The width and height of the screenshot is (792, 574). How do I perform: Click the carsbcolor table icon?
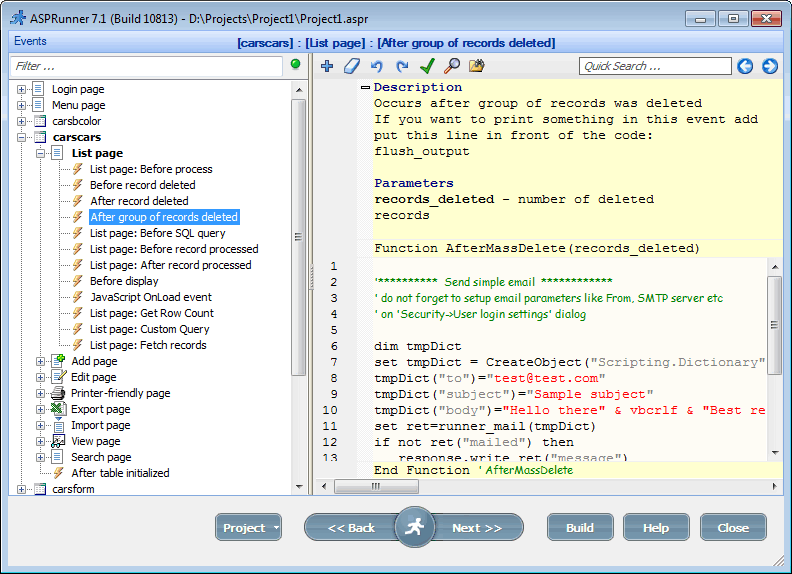[40, 121]
